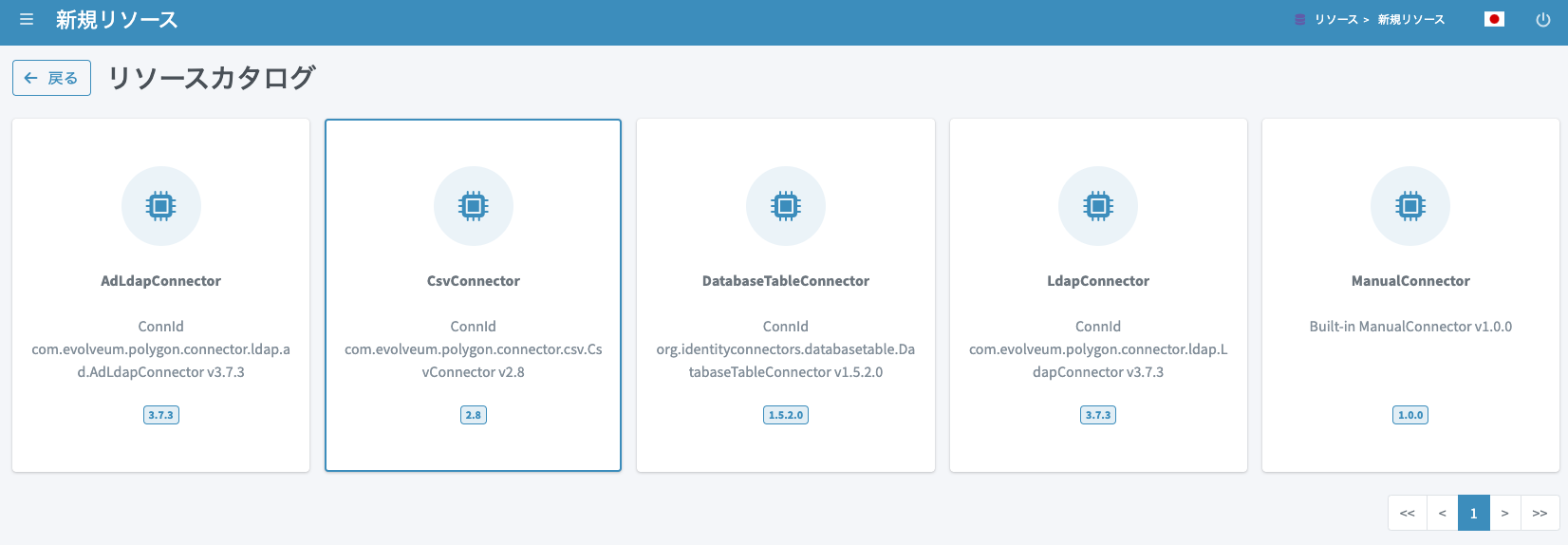
Task: Open the hamburger menu in the header
Action: [x=27, y=19]
